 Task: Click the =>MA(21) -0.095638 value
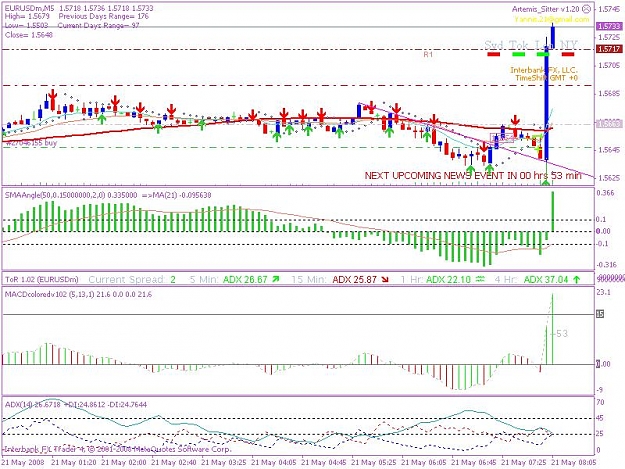pyautogui.click(x=177, y=195)
